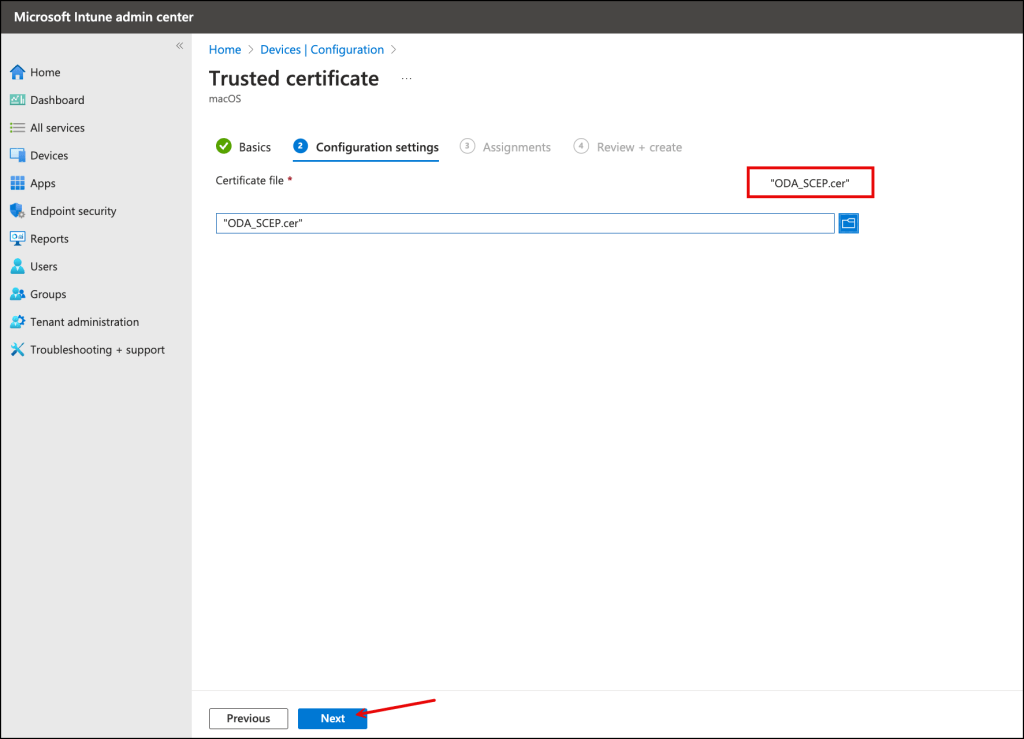Select the Devices icon in sidebar
1024x739 pixels.
coord(17,156)
